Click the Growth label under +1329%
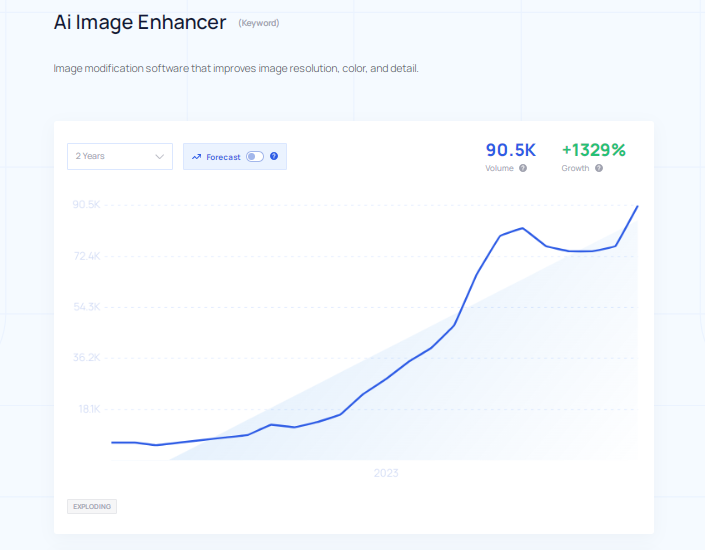 [575, 168]
